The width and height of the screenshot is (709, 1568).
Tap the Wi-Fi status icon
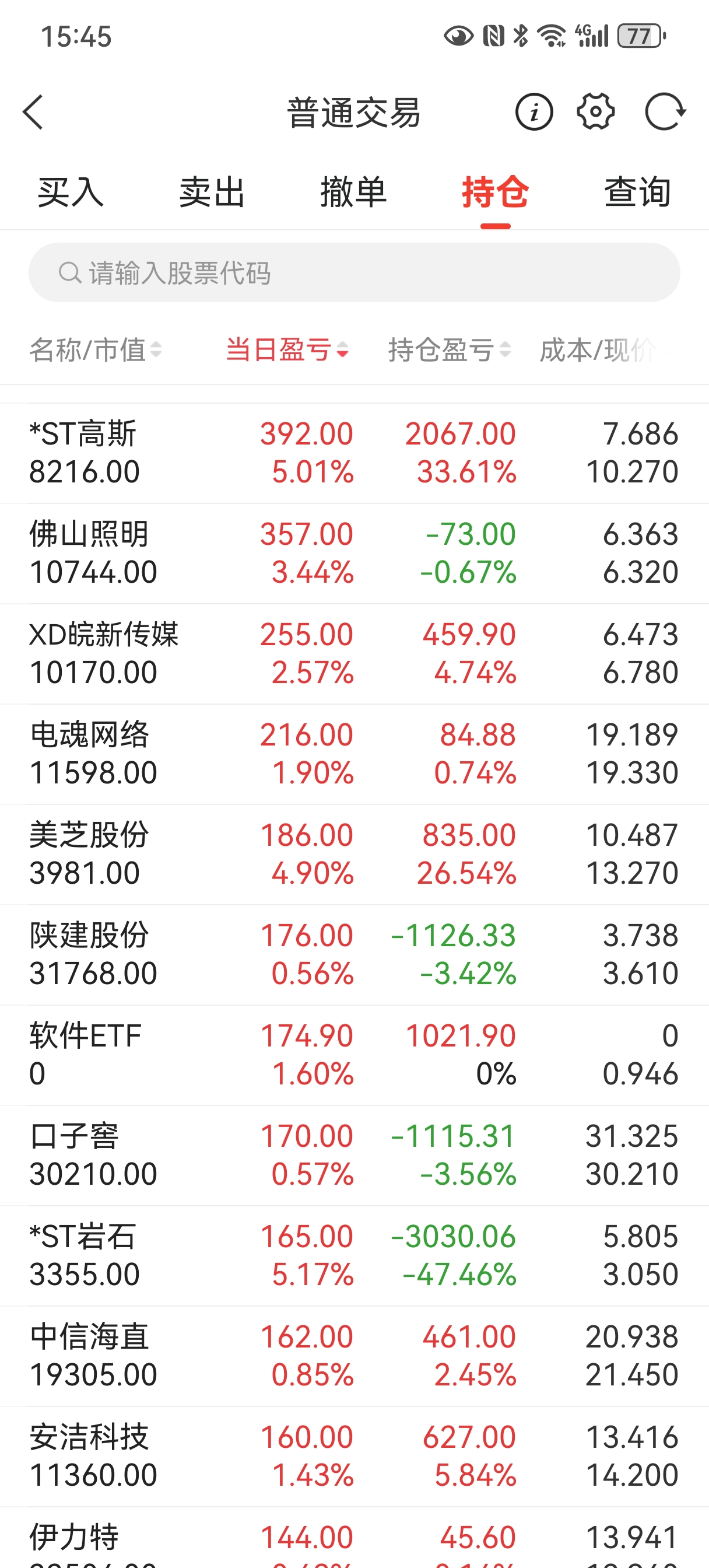click(x=552, y=36)
